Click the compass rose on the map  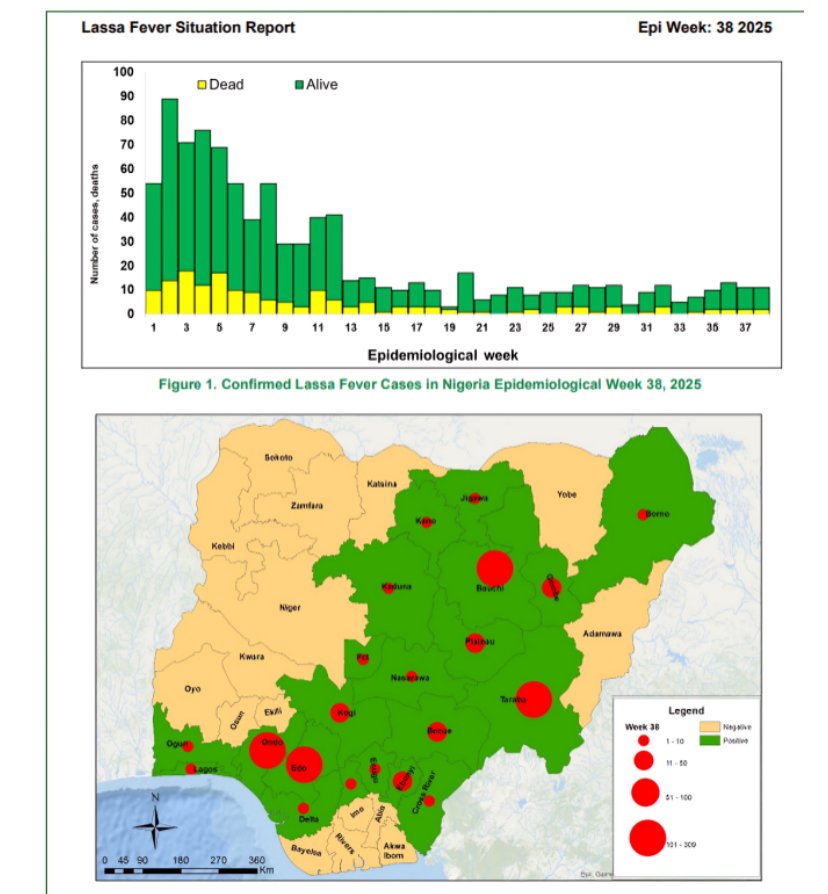point(155,823)
